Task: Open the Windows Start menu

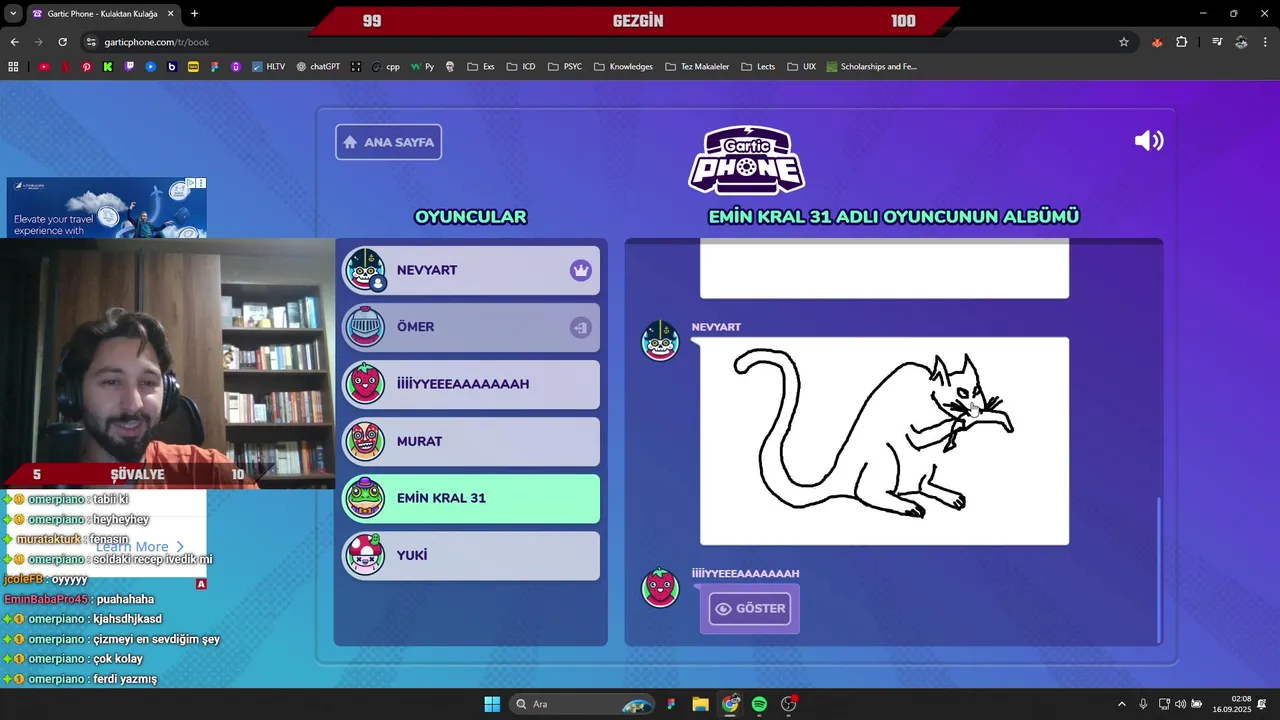Action: [492, 704]
